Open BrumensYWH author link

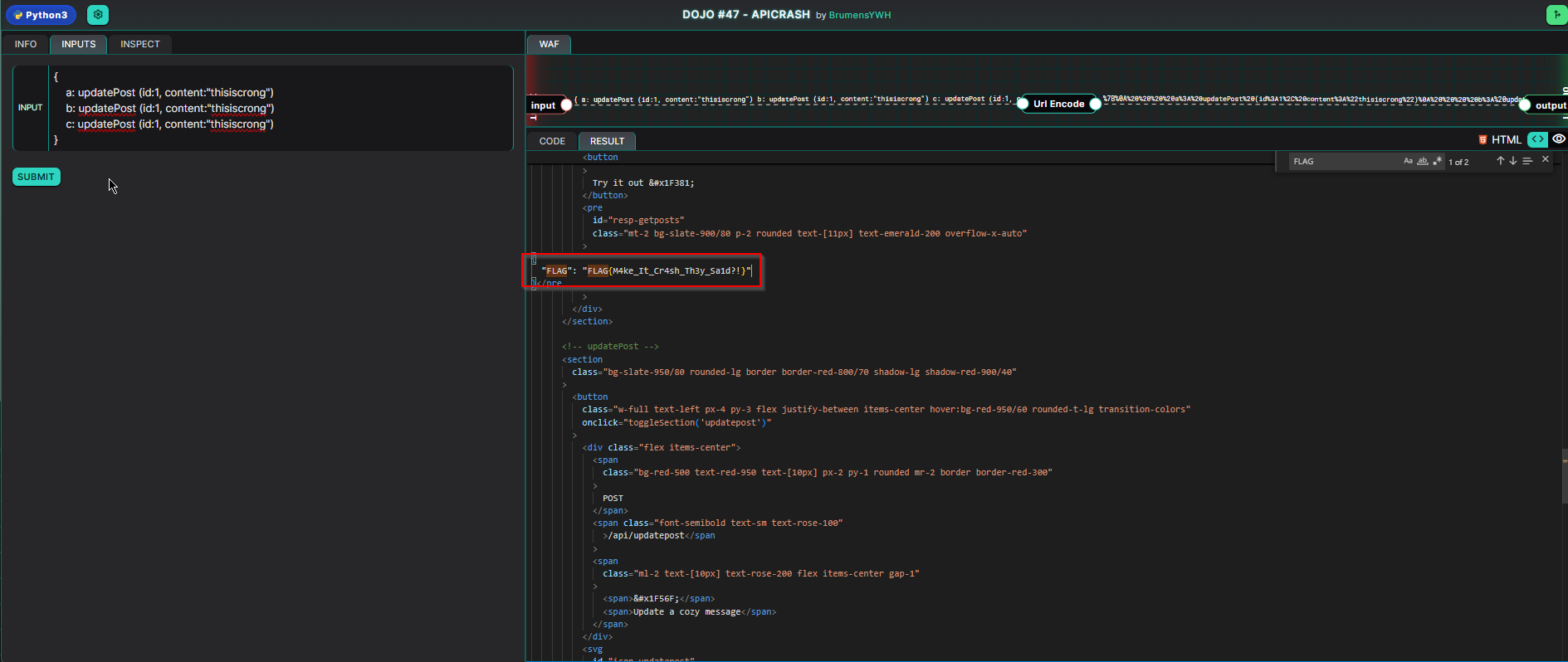click(859, 15)
